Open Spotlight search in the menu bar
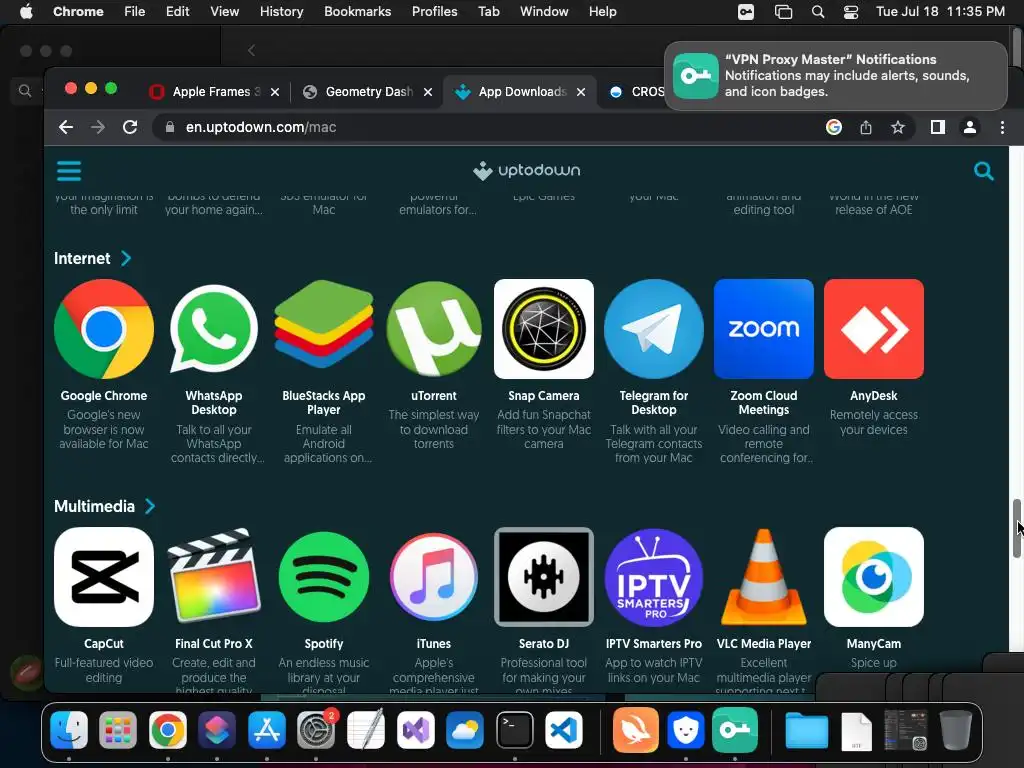The height and width of the screenshot is (768, 1024). coord(818,12)
